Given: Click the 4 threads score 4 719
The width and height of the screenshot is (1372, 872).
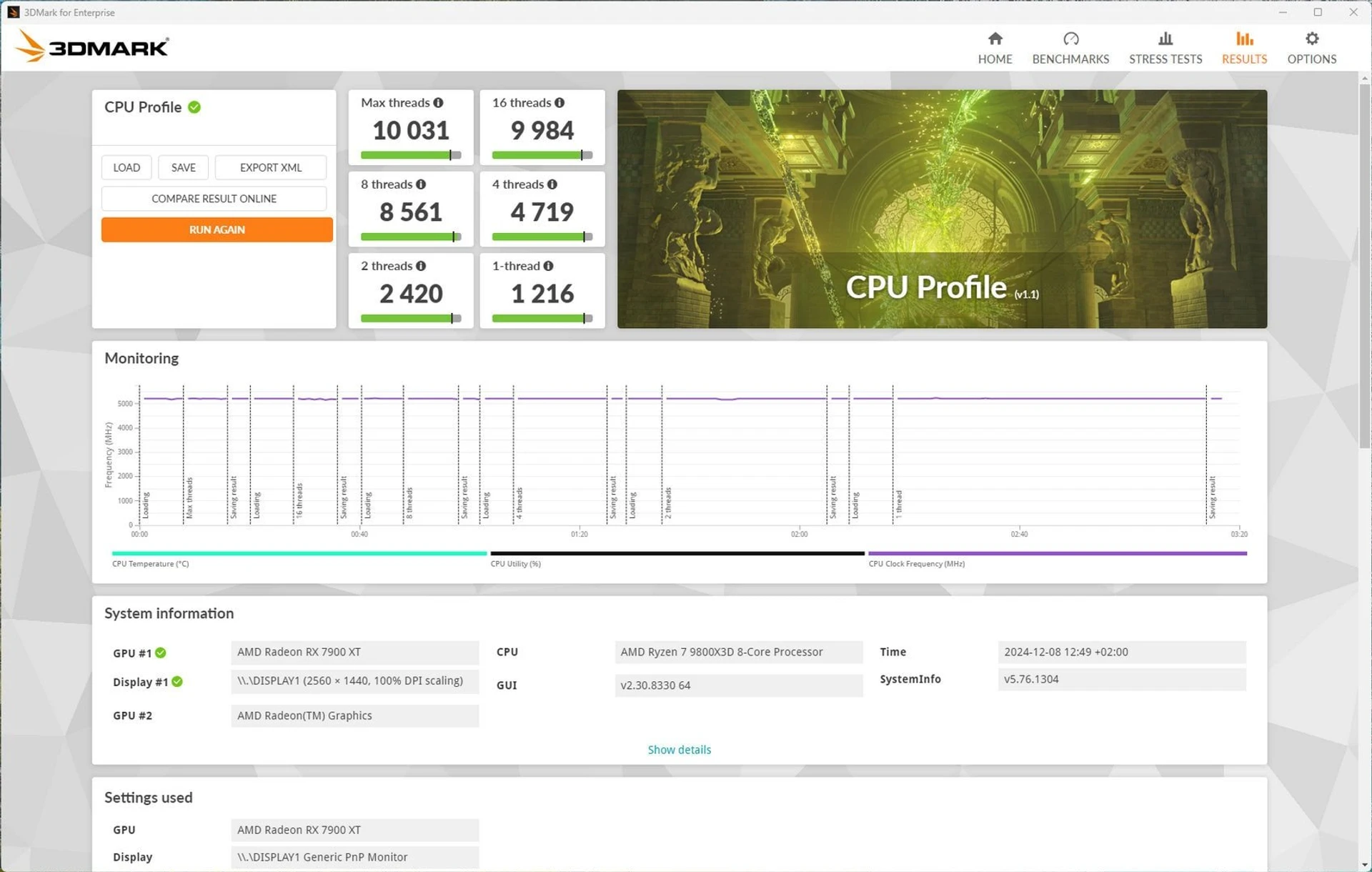Looking at the screenshot, I should (542, 212).
